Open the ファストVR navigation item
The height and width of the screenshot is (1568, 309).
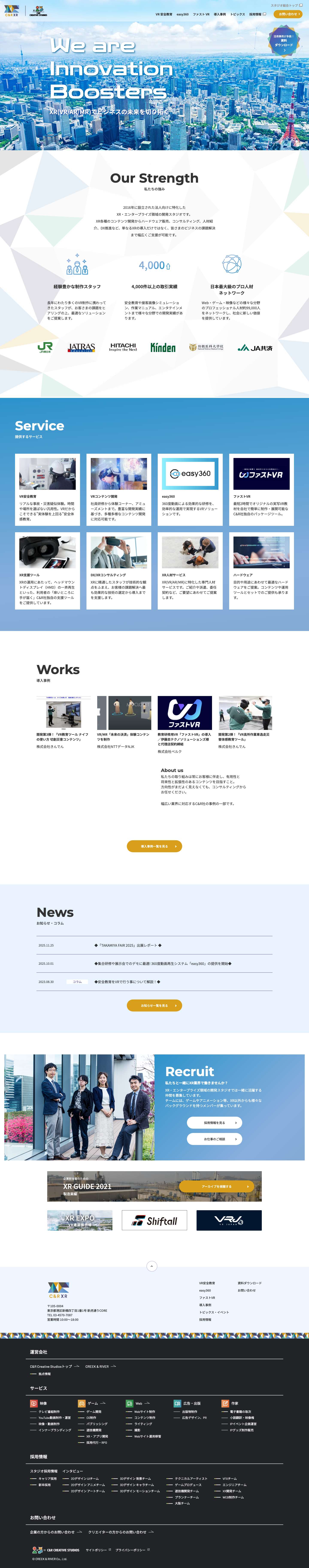pyautogui.click(x=201, y=14)
